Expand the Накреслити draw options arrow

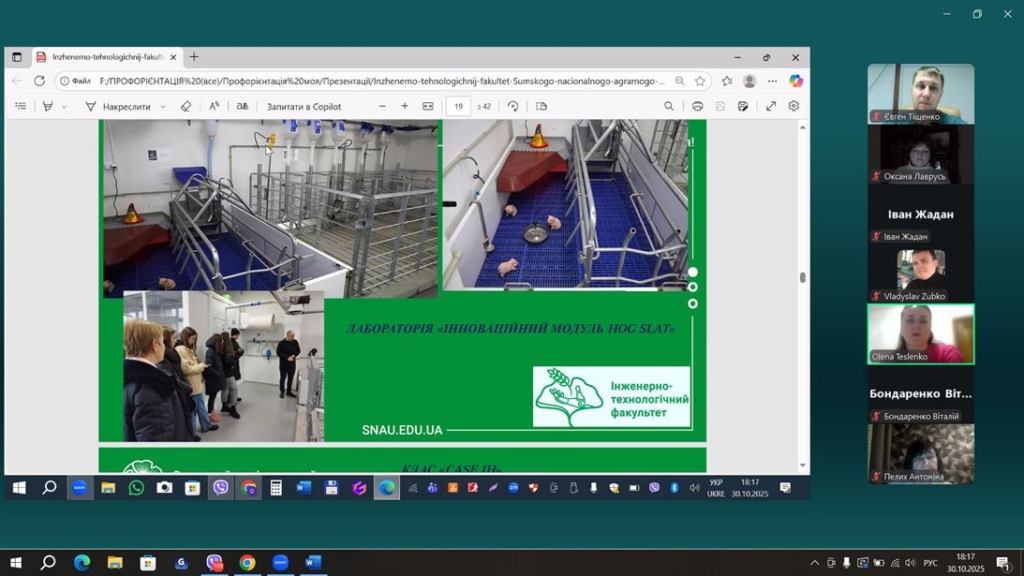pyautogui.click(x=164, y=106)
